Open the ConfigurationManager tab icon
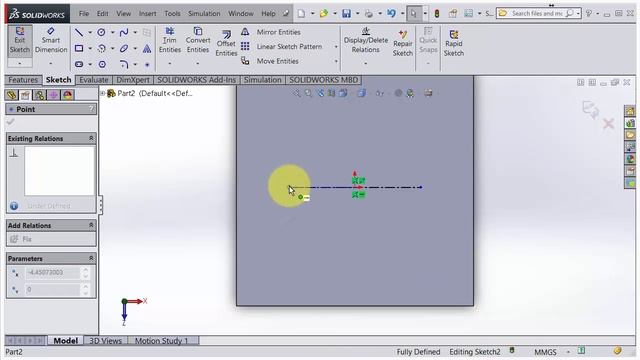The height and width of the screenshot is (360, 640). (x=39, y=95)
